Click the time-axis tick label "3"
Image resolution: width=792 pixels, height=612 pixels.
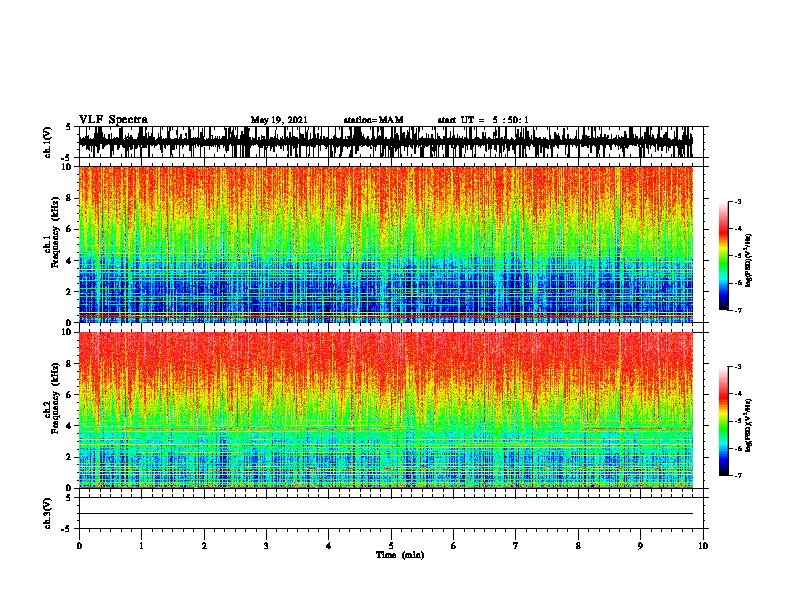click(x=266, y=546)
